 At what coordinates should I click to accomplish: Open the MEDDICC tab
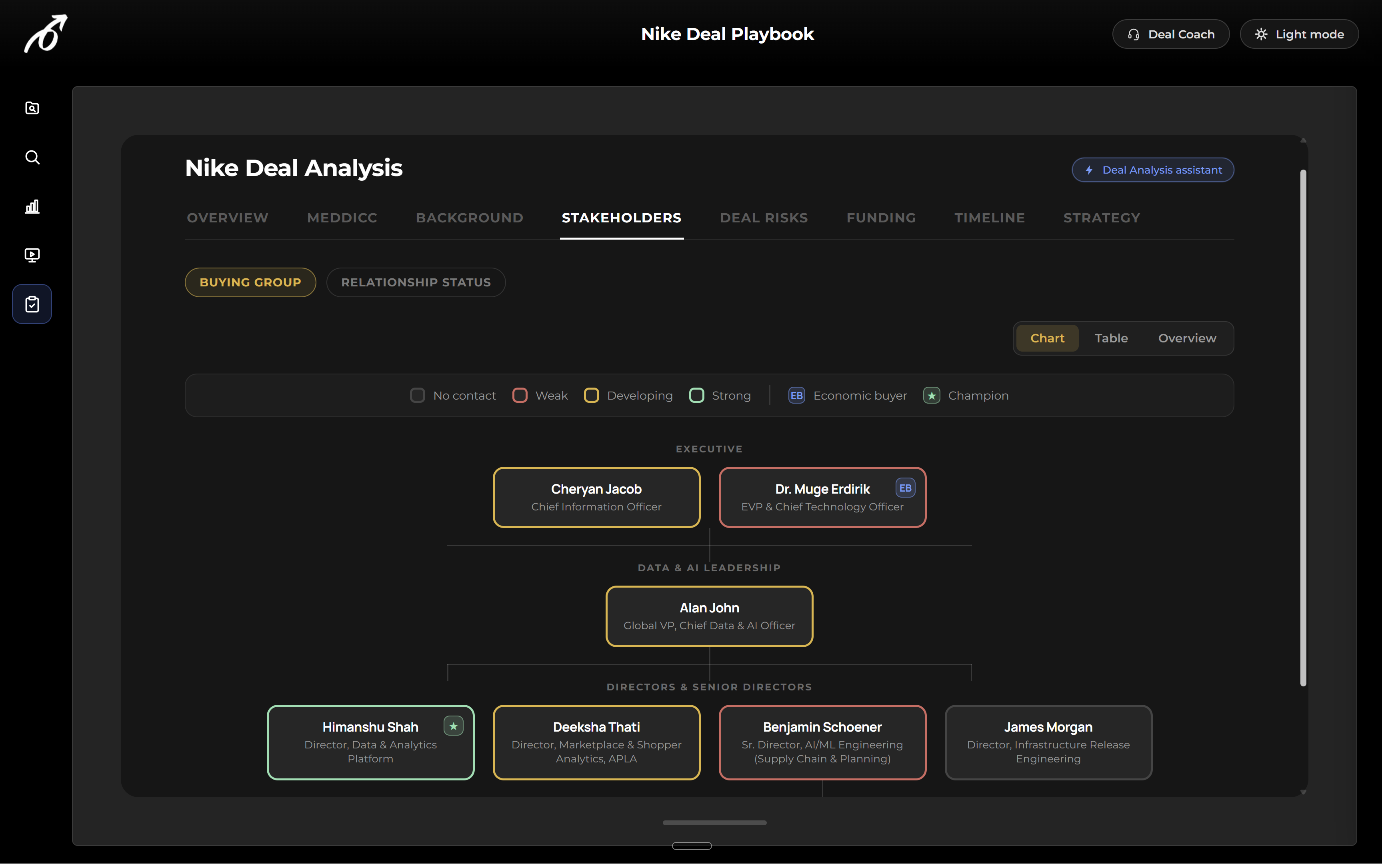tap(342, 217)
